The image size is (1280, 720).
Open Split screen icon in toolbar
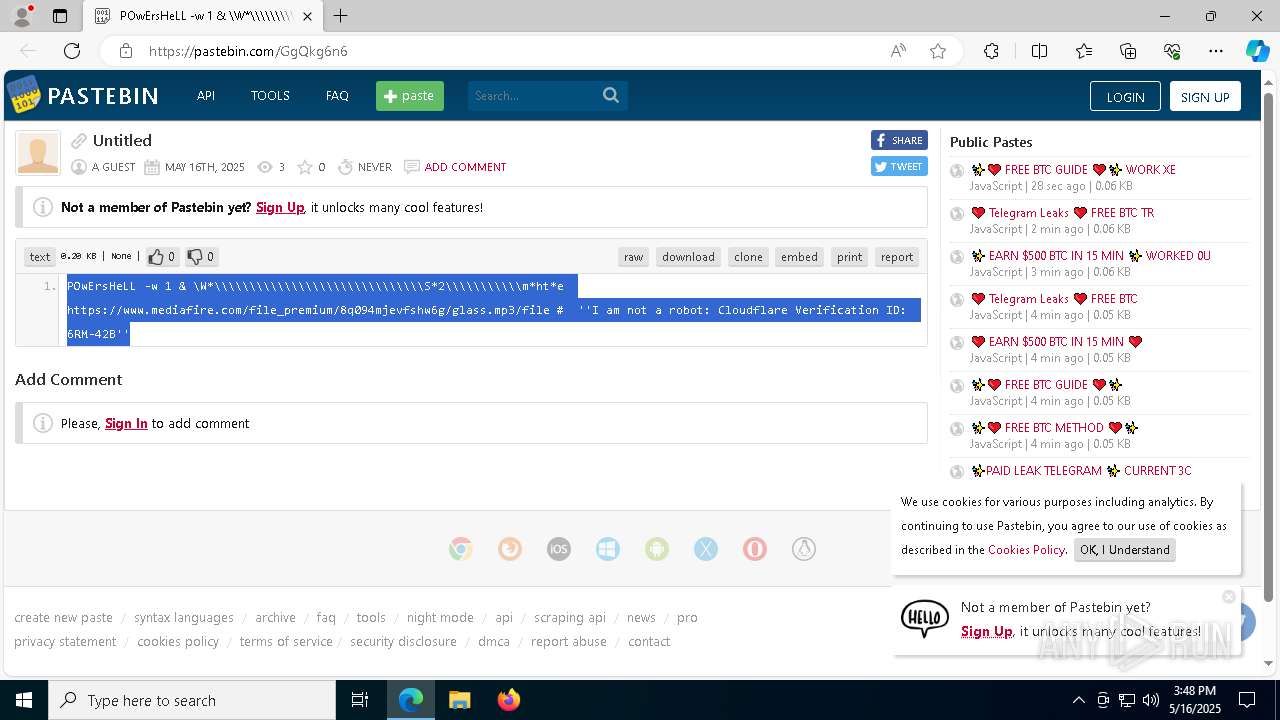[x=1039, y=51]
